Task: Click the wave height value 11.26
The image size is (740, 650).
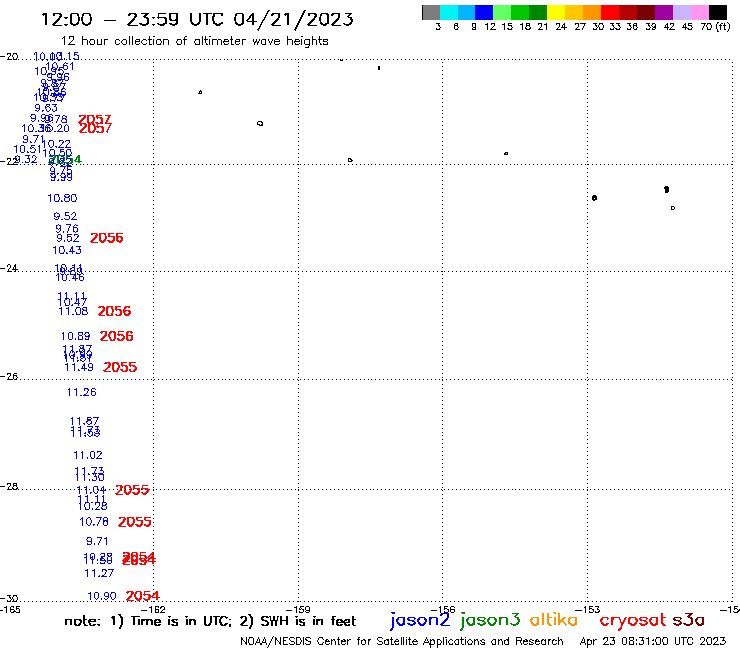Action: point(82,392)
